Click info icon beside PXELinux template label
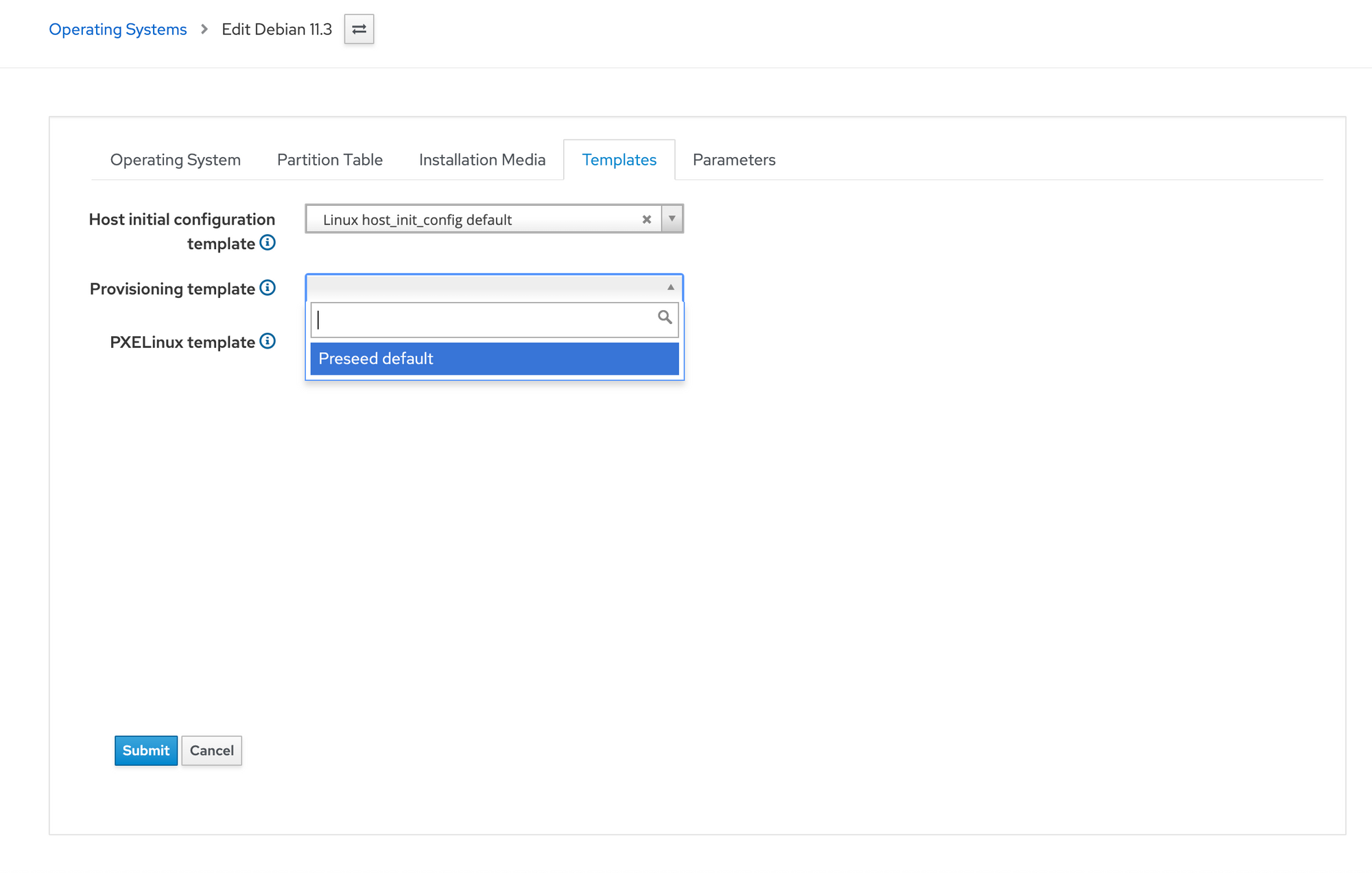 click(x=268, y=342)
